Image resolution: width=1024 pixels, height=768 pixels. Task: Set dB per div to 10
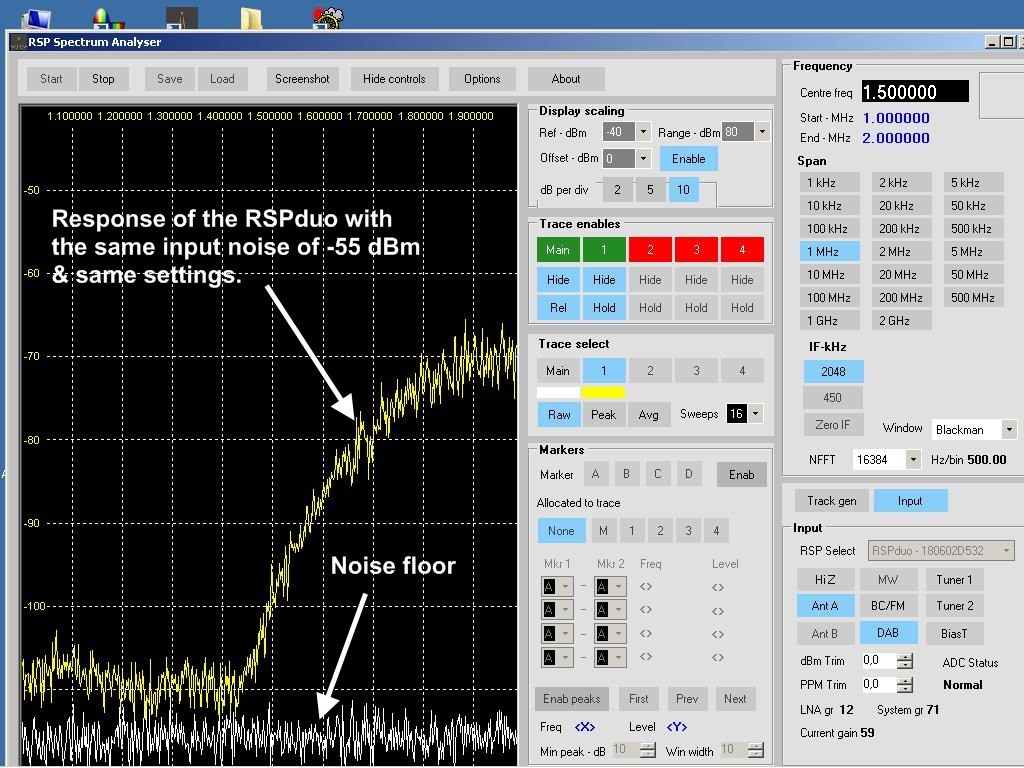(x=683, y=190)
